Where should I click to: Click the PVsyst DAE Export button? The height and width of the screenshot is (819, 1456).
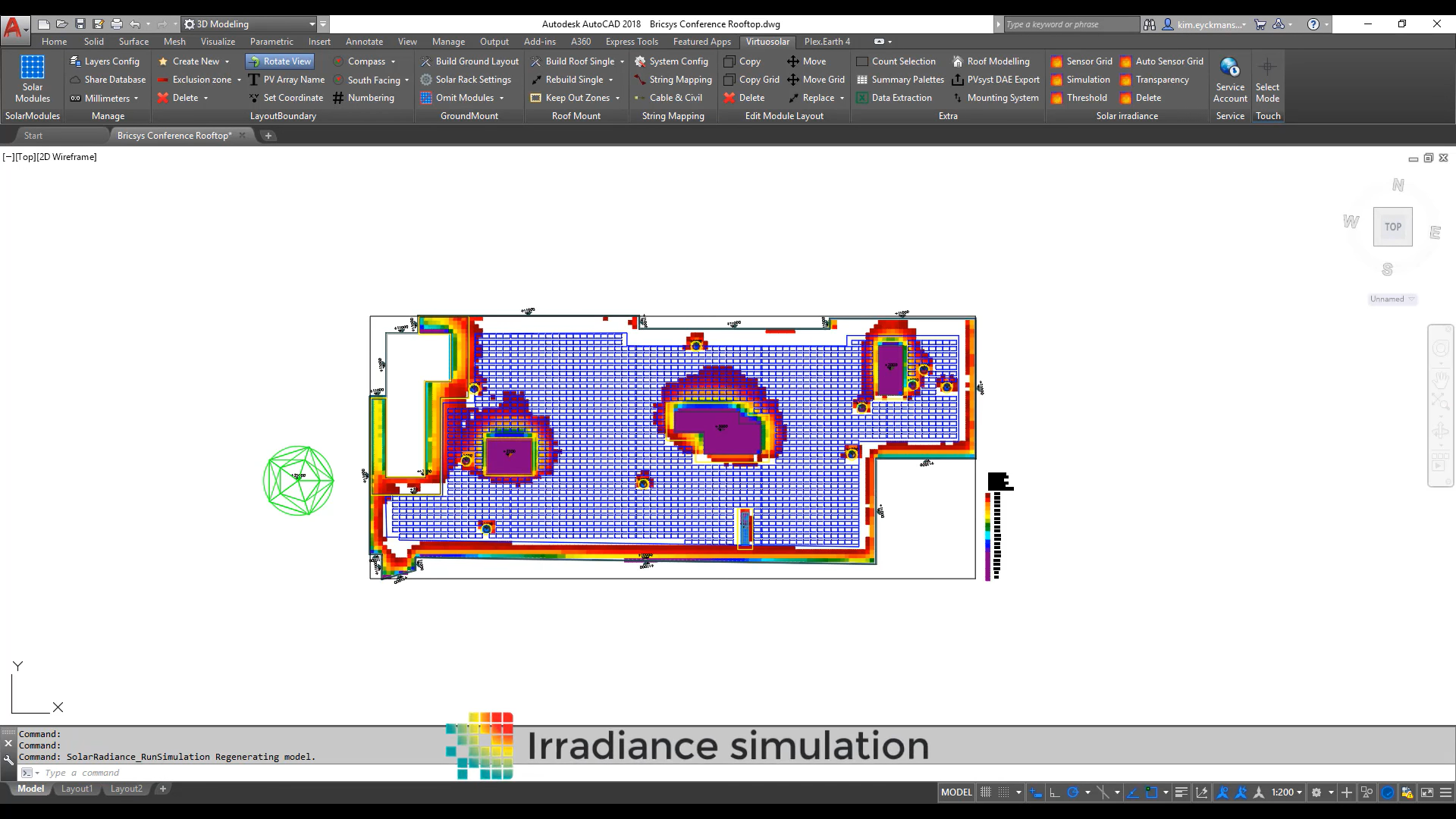click(1003, 80)
